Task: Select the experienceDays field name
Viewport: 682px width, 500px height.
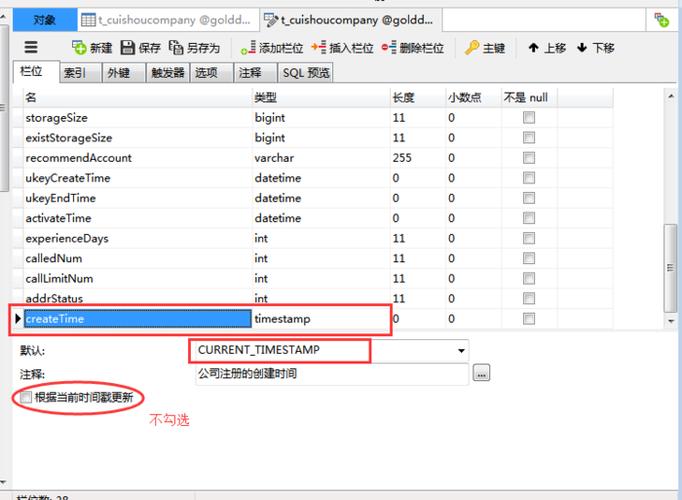Action: coord(67,239)
